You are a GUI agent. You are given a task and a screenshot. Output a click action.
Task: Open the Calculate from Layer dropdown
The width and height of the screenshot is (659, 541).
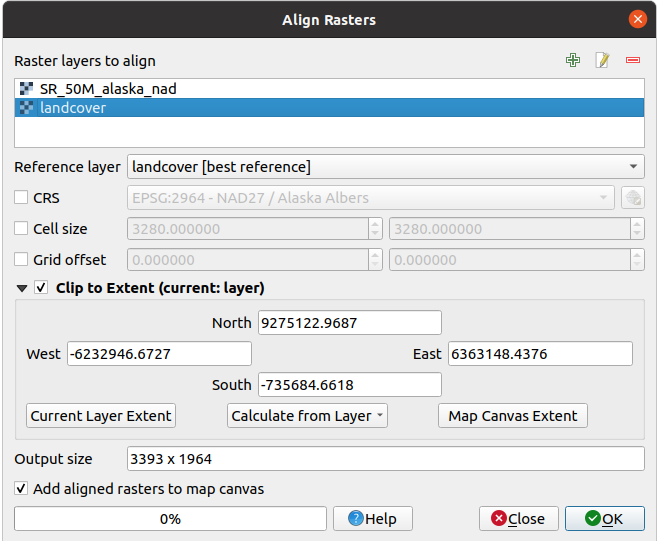308,416
